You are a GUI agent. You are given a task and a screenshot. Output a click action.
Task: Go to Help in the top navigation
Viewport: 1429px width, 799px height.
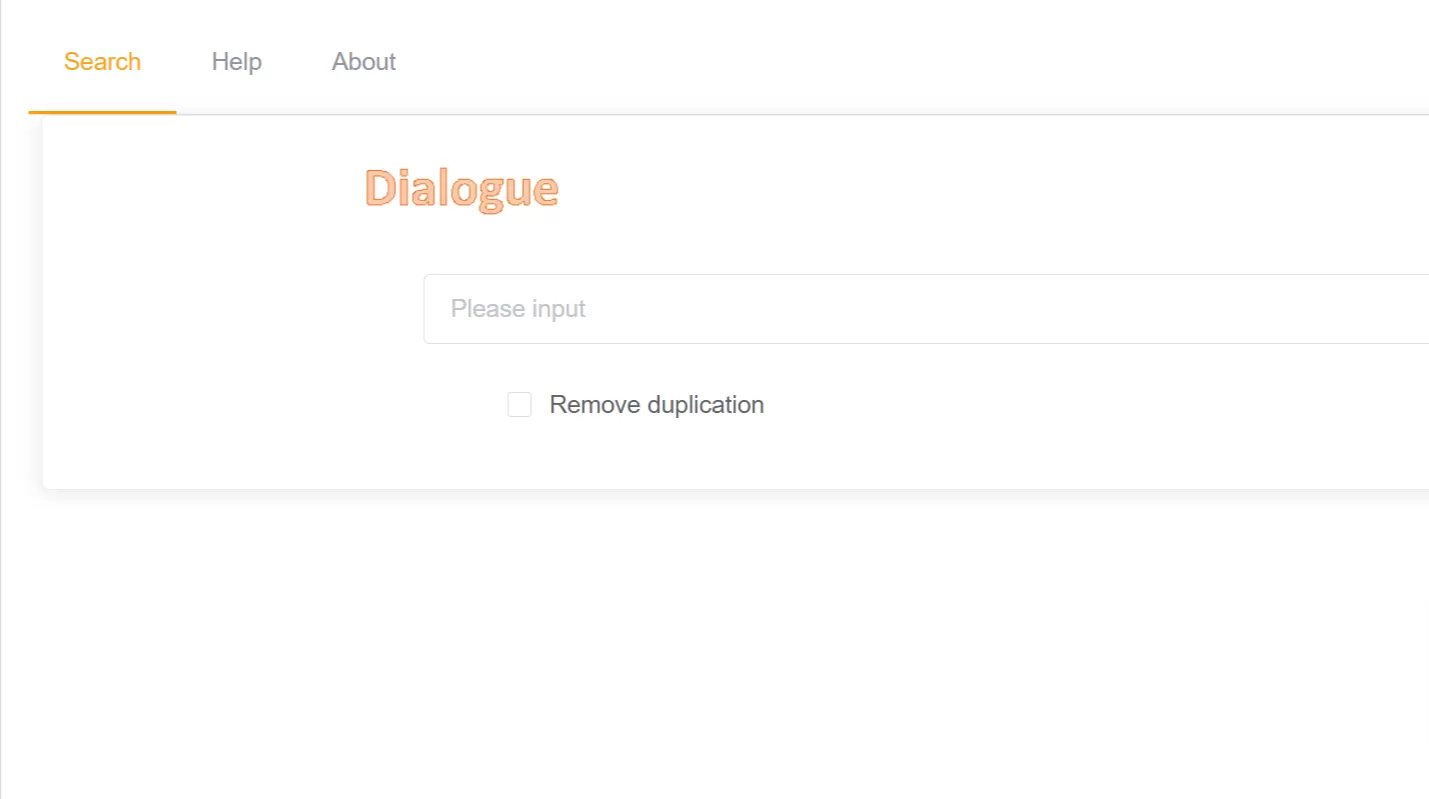click(x=236, y=62)
